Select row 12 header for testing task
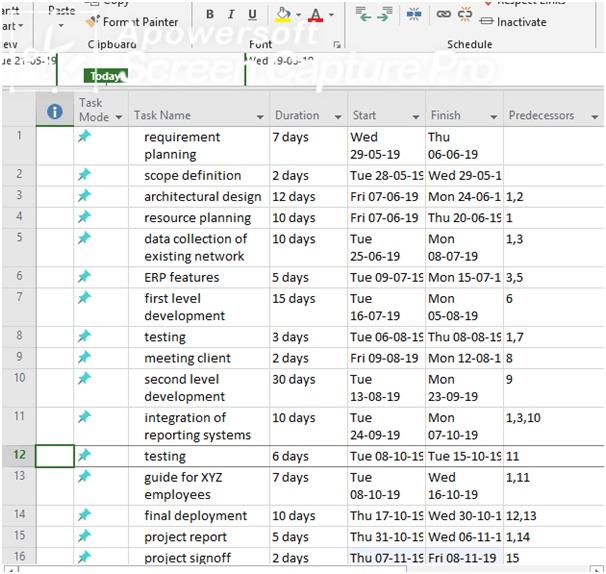The image size is (606, 574). (18, 456)
